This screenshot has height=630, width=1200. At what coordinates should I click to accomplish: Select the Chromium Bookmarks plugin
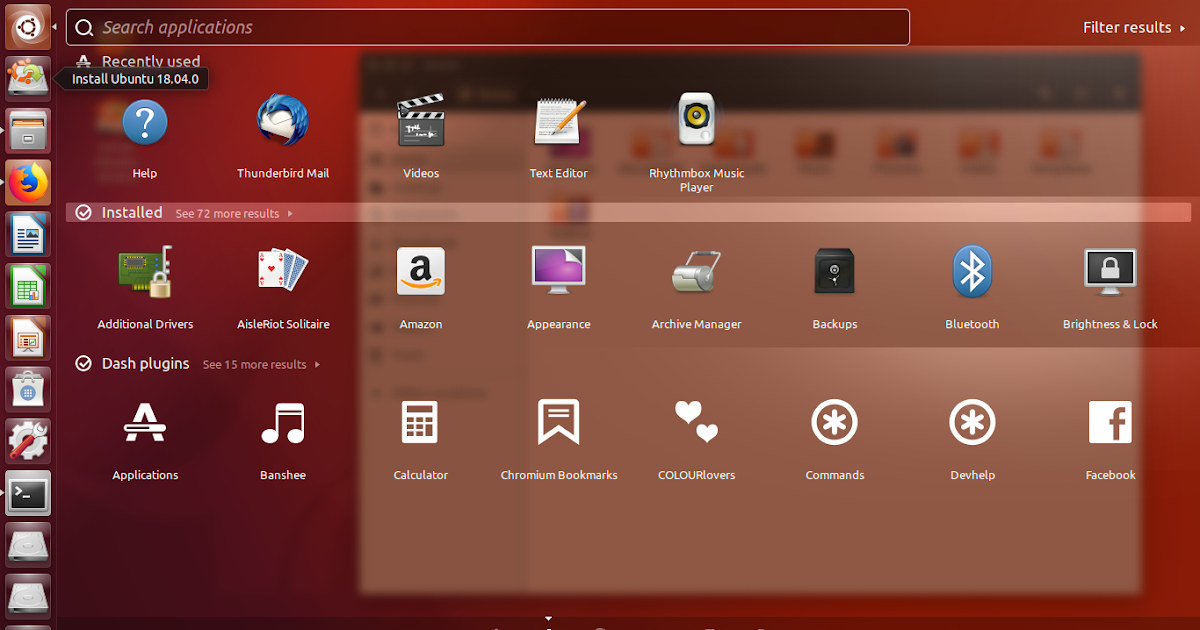(x=558, y=423)
